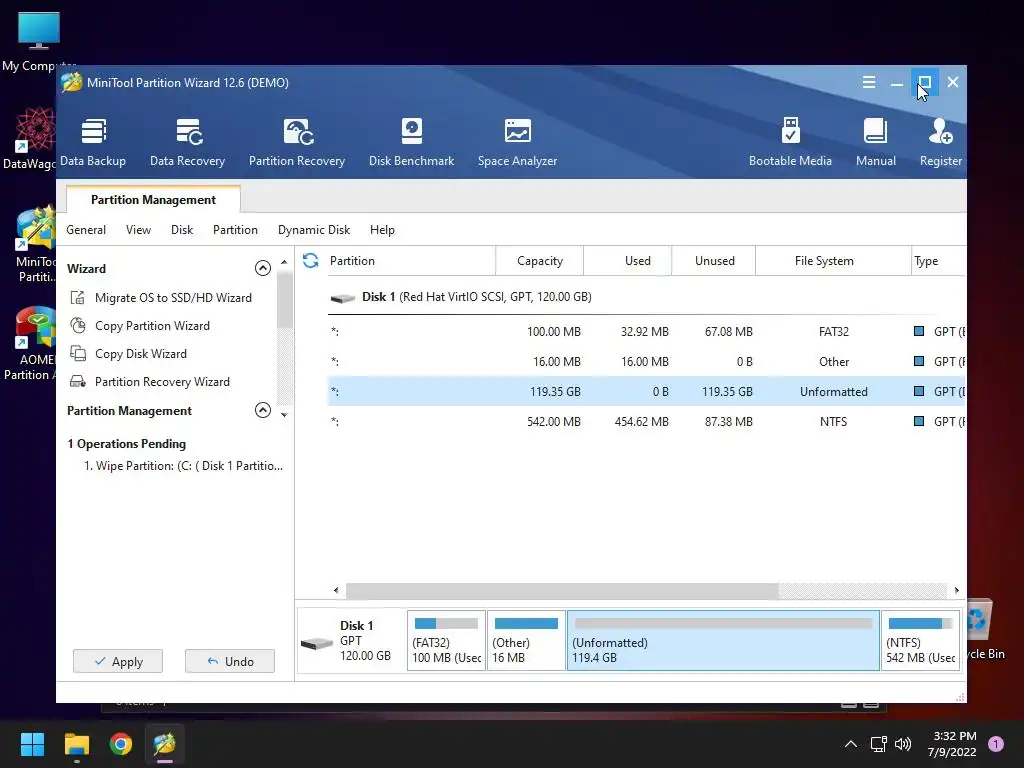Open notification center badge
Viewport: 1024px width, 768px height.
(996, 744)
